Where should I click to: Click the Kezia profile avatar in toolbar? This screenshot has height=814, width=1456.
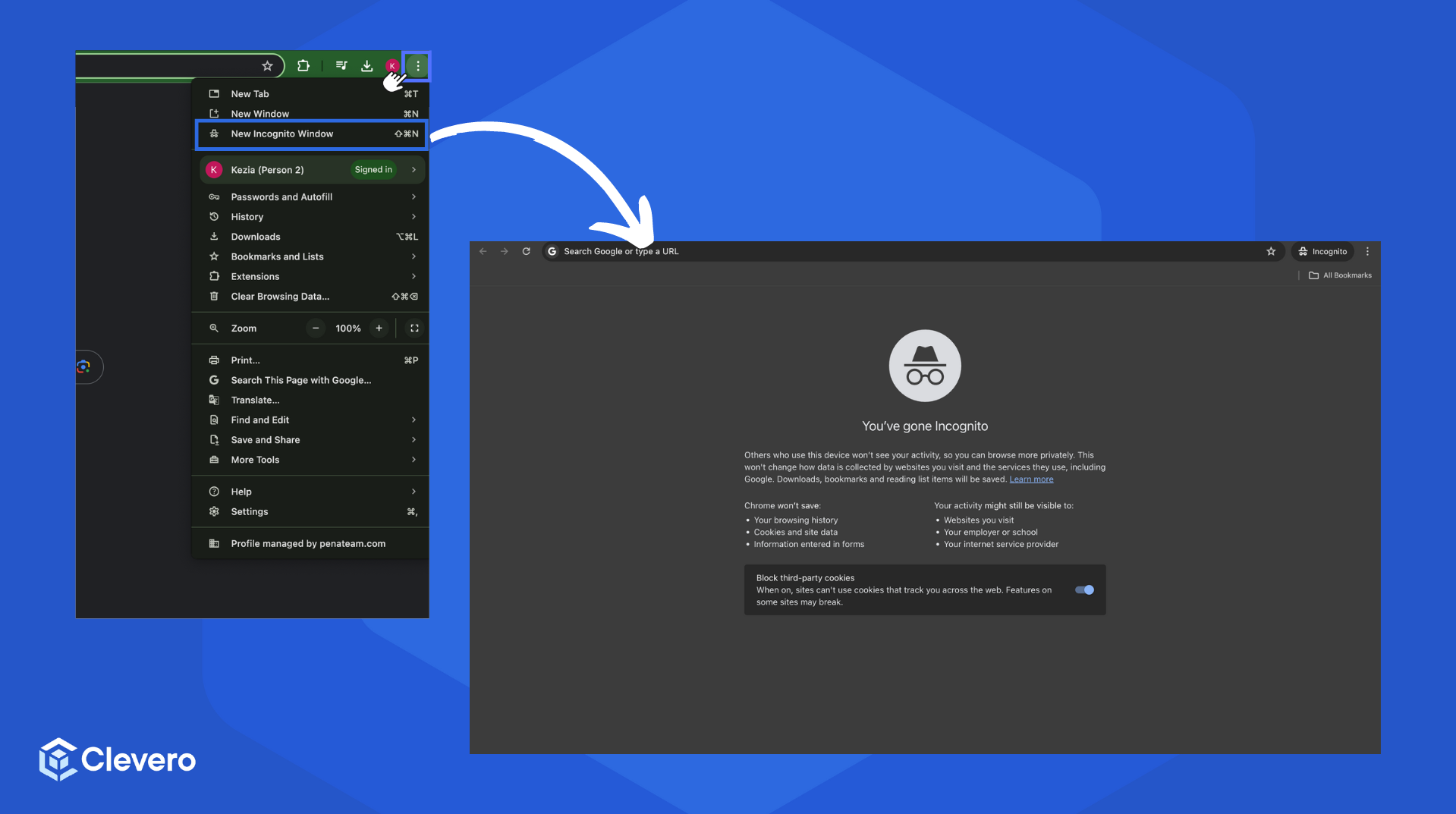click(392, 66)
